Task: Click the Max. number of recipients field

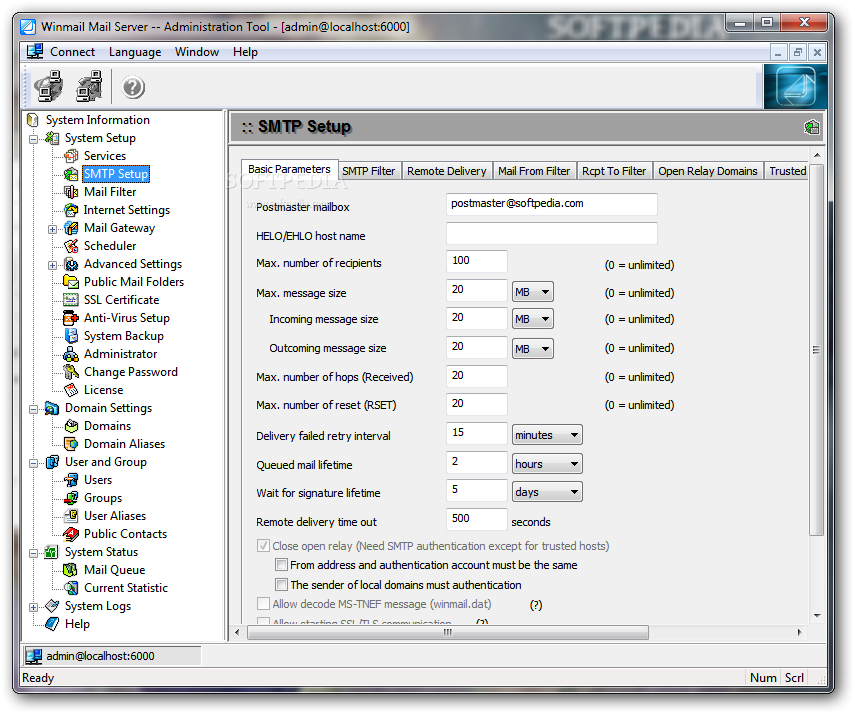Action: pyautogui.click(x=477, y=261)
